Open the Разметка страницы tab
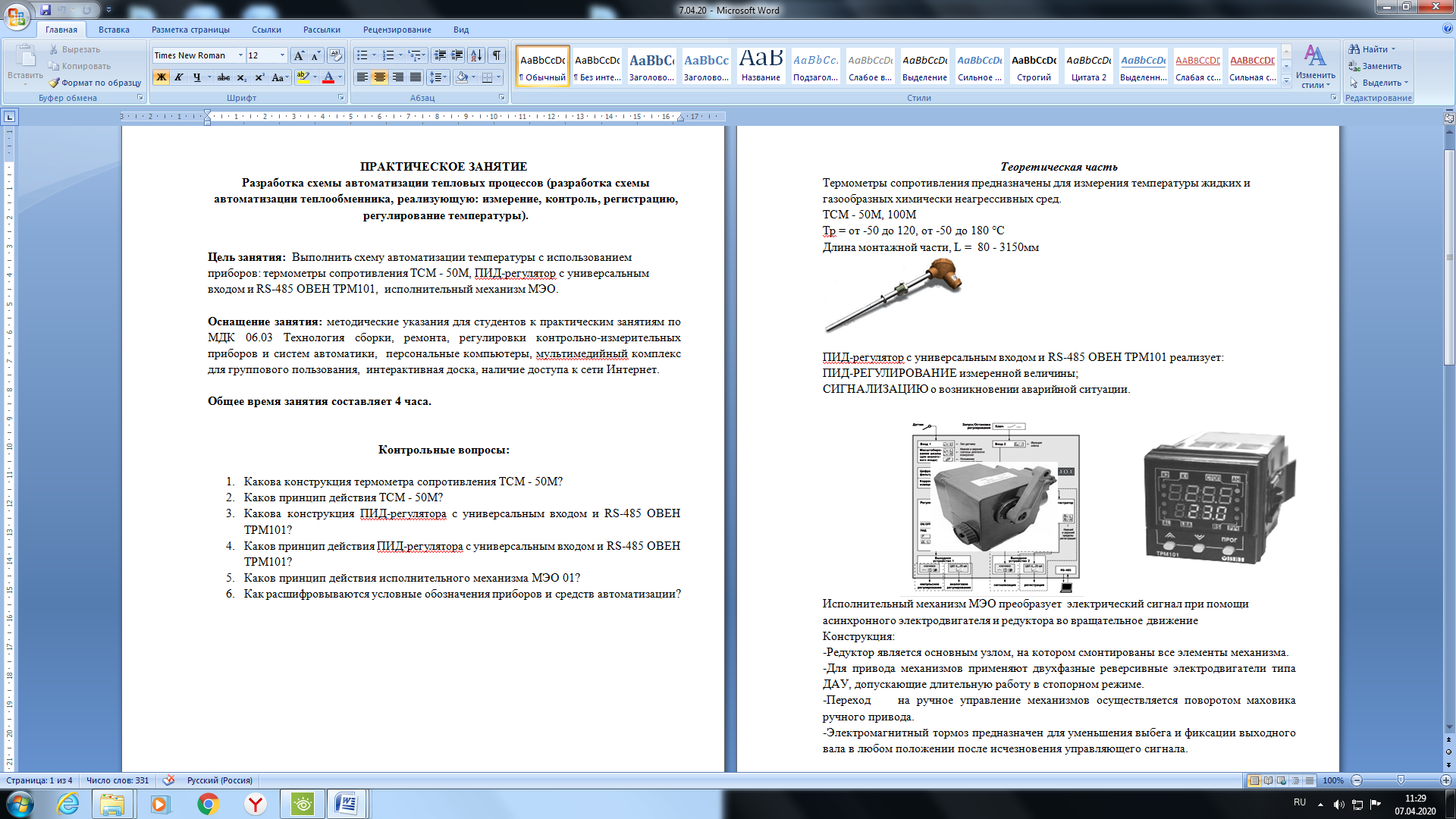The height and width of the screenshot is (819, 1456). [190, 30]
